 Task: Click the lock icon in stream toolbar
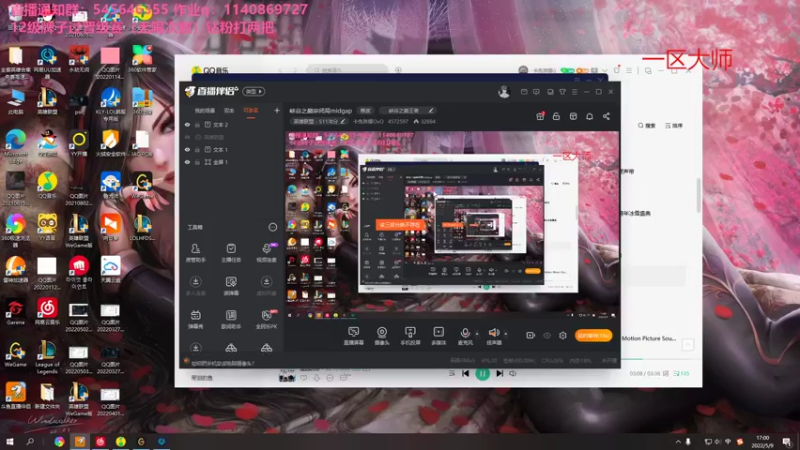click(556, 116)
